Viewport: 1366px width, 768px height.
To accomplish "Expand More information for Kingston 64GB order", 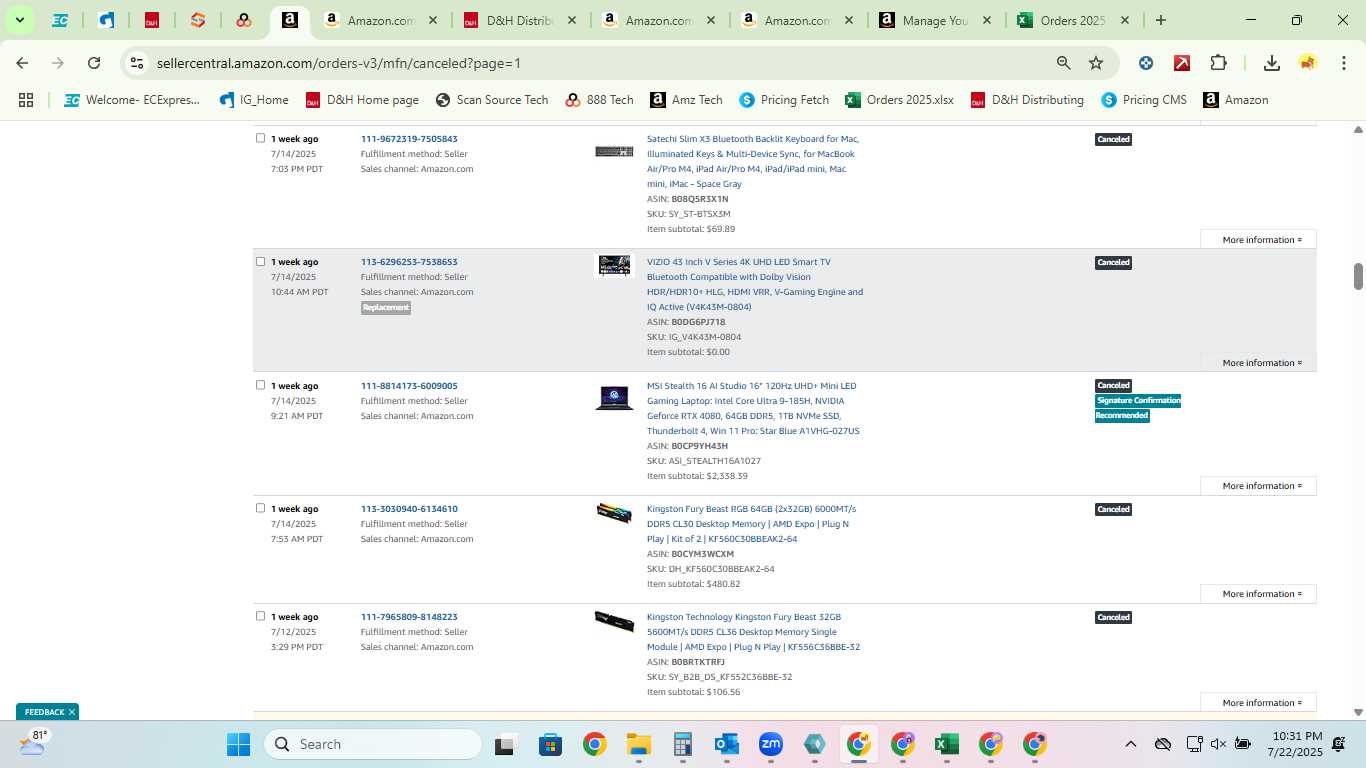I will [x=1258, y=594].
